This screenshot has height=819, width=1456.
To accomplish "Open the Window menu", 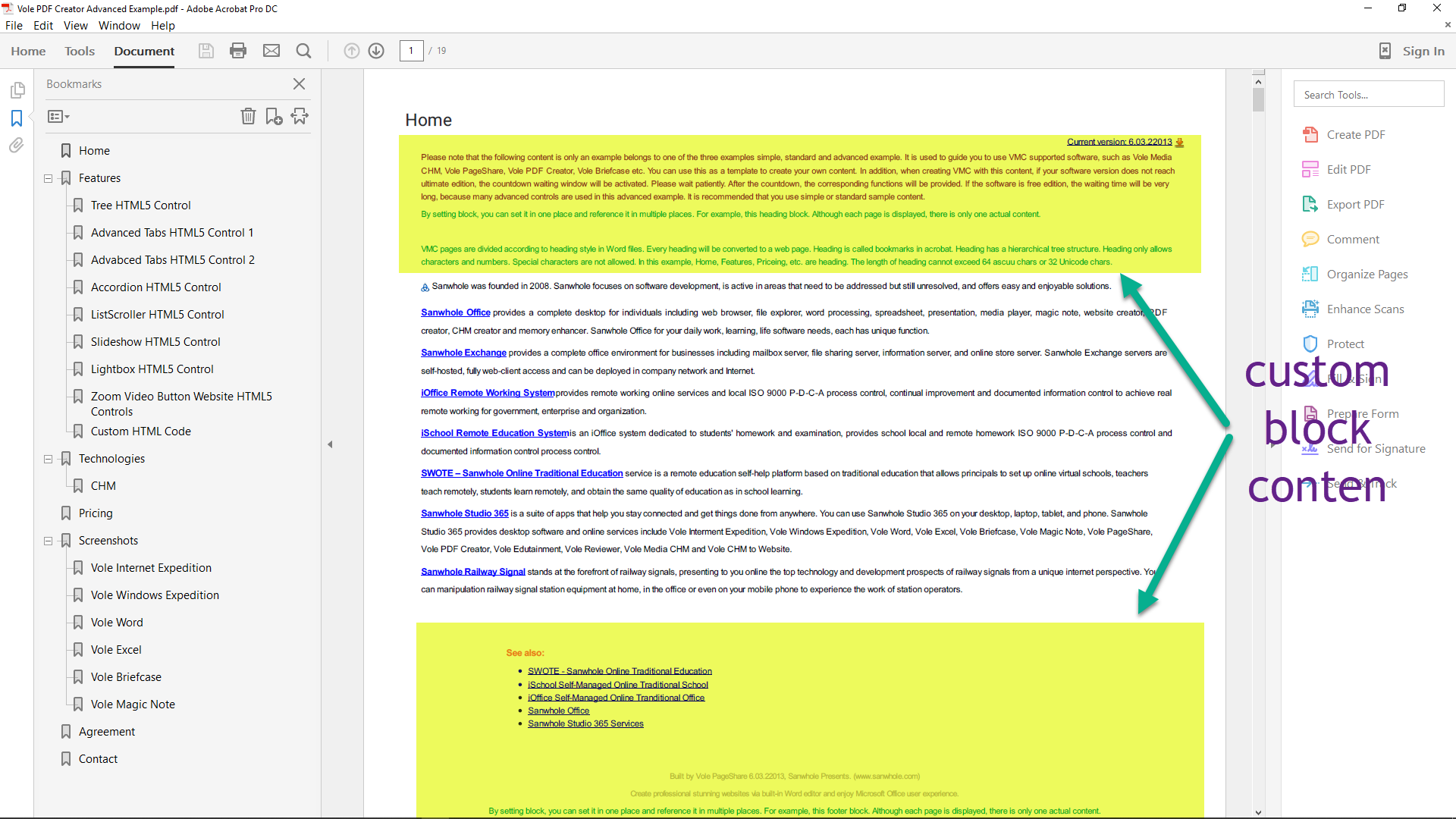I will click(119, 26).
